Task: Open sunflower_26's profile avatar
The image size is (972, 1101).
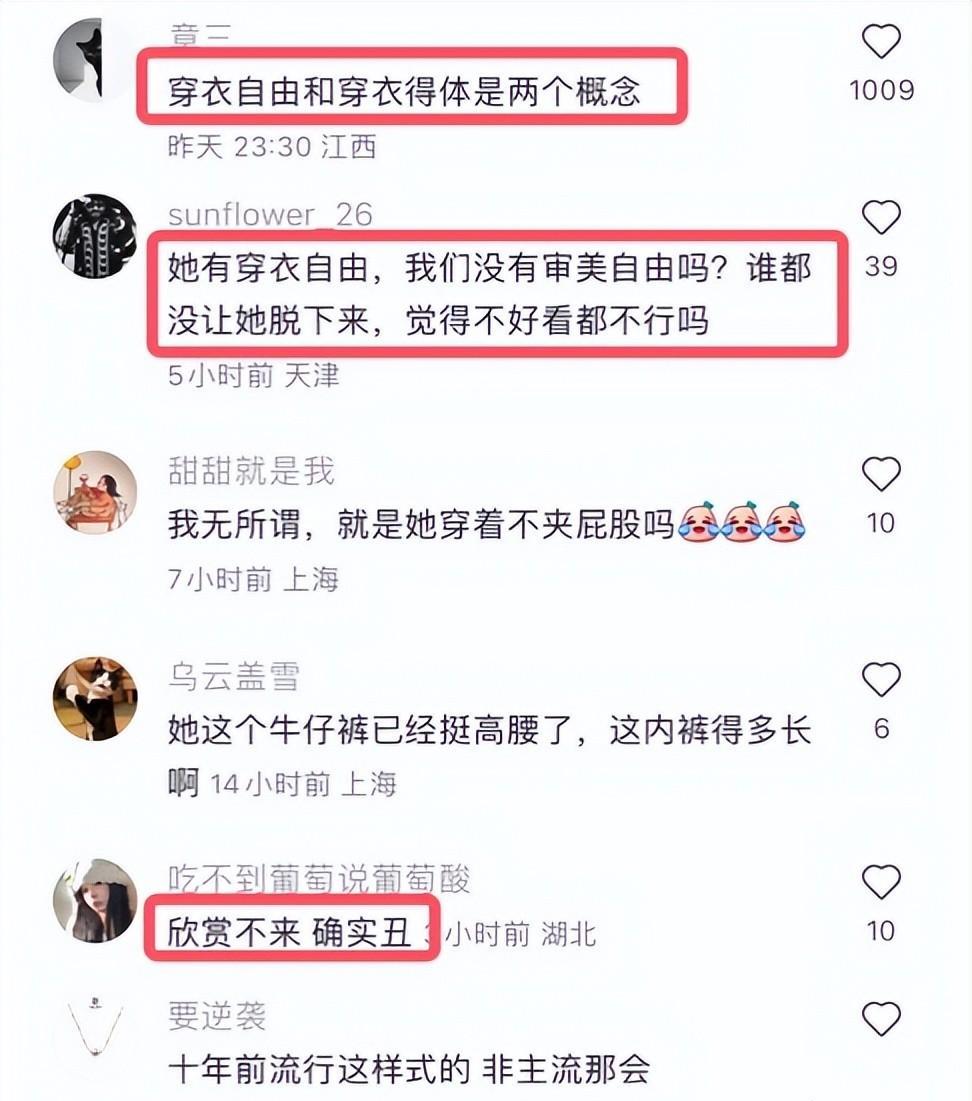Action: pyautogui.click(x=95, y=236)
